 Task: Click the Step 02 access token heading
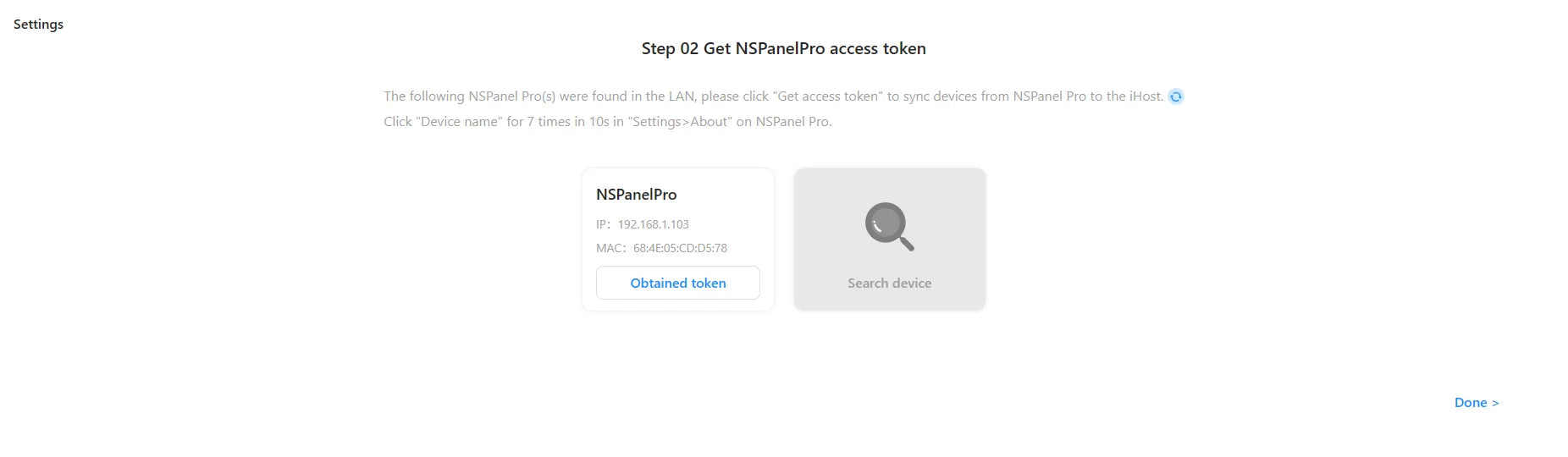(784, 48)
